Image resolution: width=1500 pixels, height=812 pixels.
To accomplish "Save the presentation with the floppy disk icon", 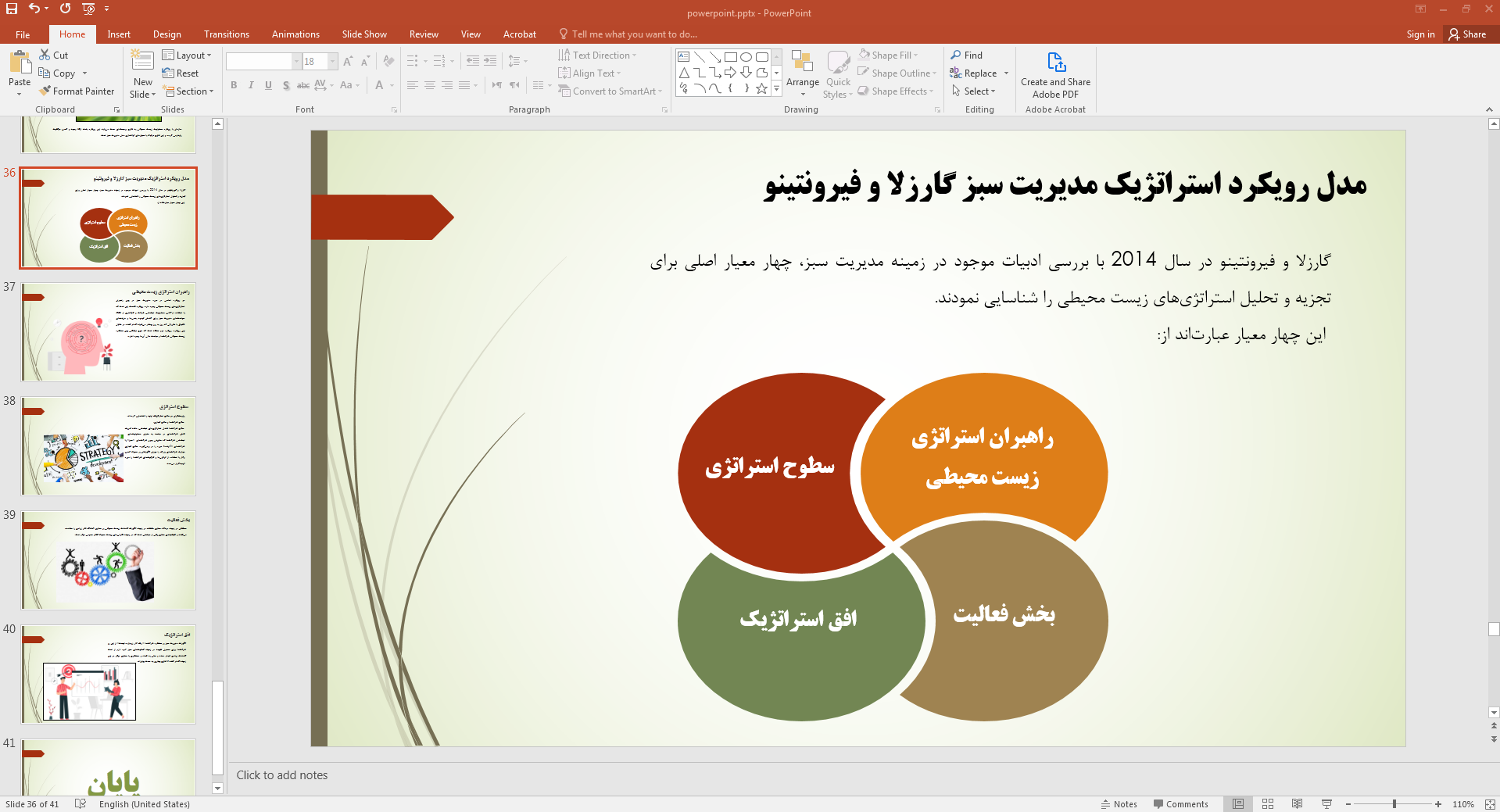I will click(12, 9).
